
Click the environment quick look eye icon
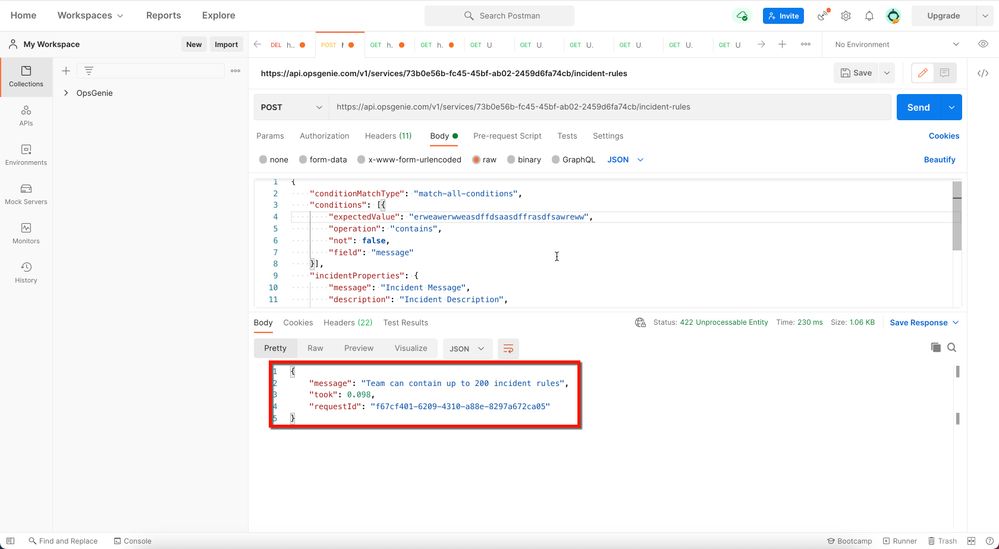983,44
